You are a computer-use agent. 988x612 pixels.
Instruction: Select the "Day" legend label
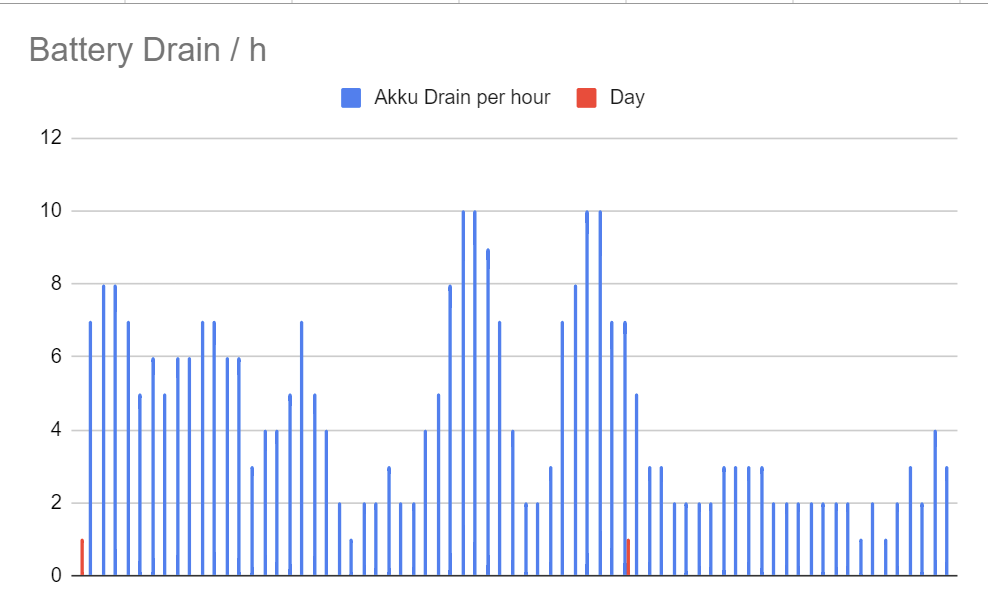tap(627, 97)
